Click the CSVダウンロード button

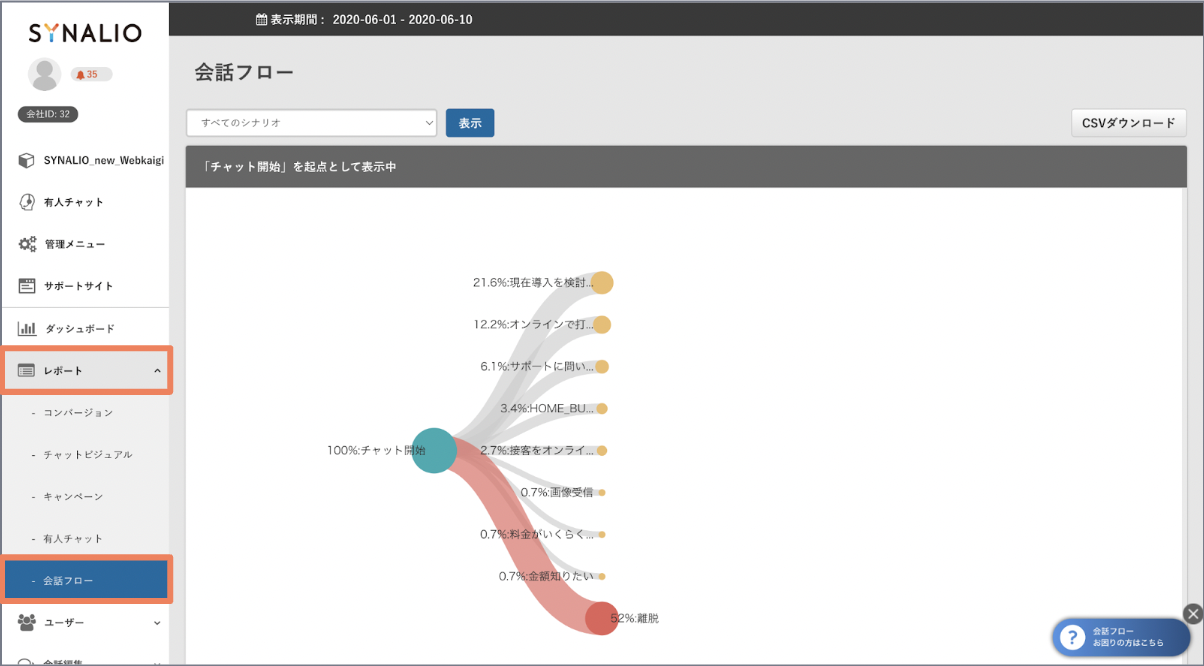point(1128,123)
